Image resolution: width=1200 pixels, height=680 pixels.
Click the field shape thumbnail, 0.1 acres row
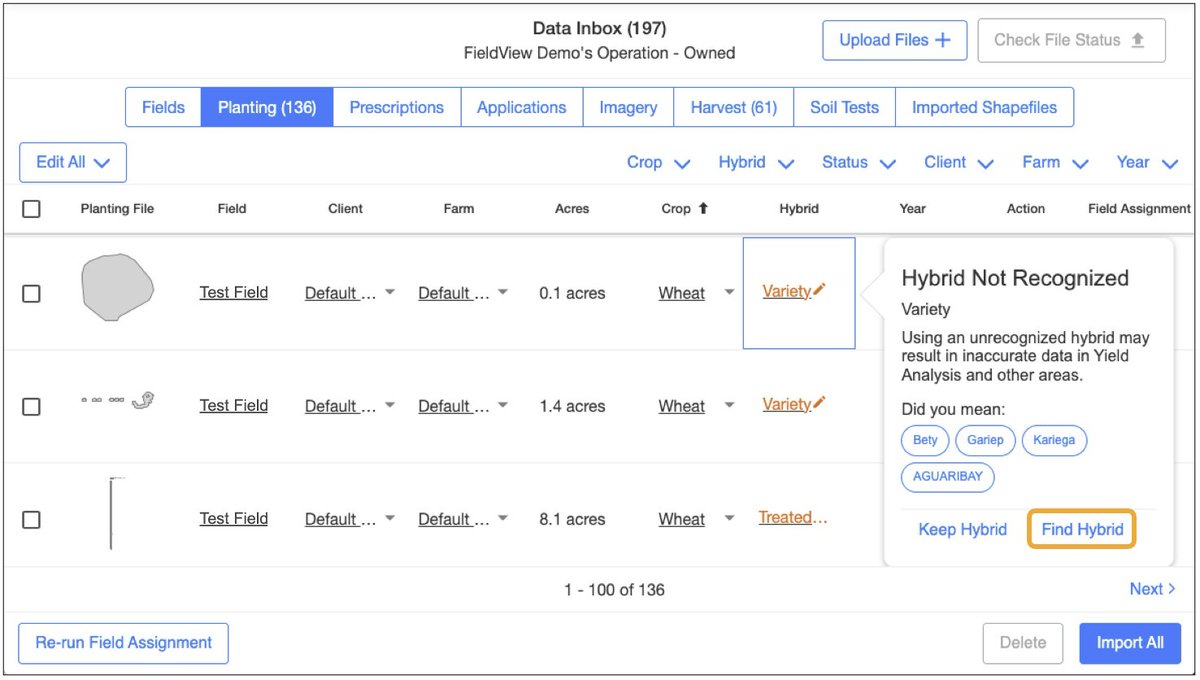[117, 287]
